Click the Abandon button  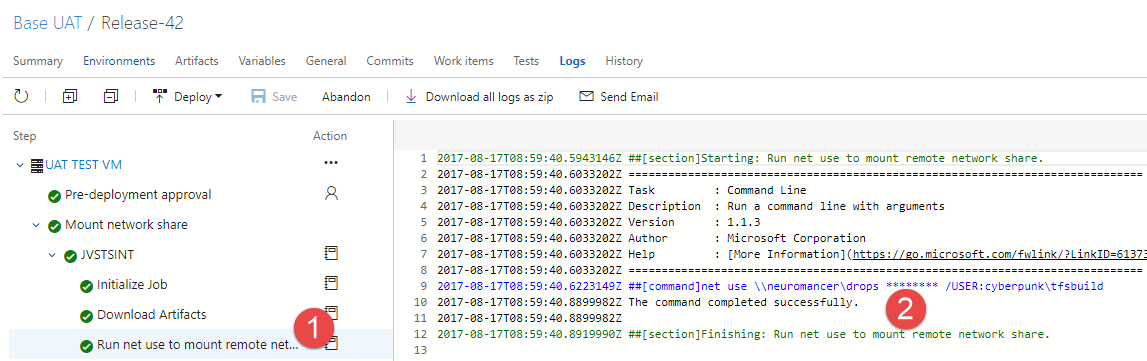[346, 96]
